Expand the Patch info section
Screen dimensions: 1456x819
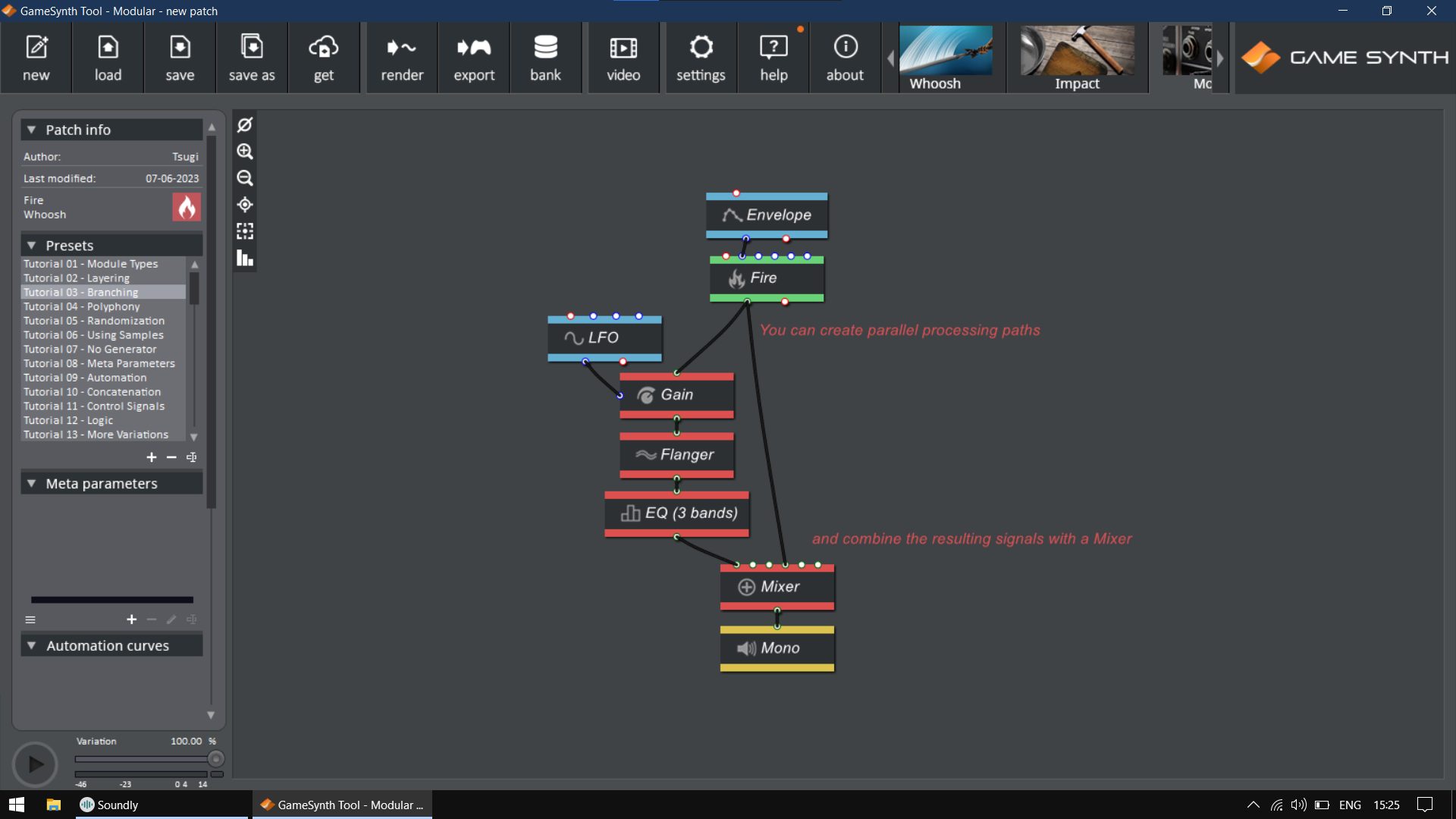31,129
